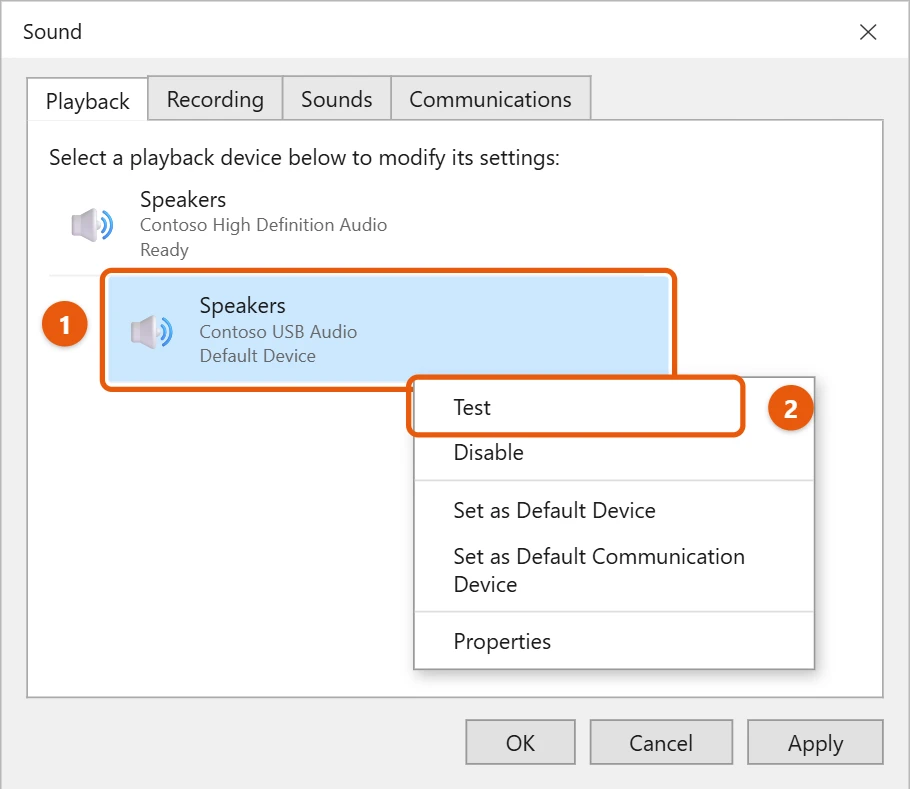
Task: Click the Ready status text
Action: (164, 250)
